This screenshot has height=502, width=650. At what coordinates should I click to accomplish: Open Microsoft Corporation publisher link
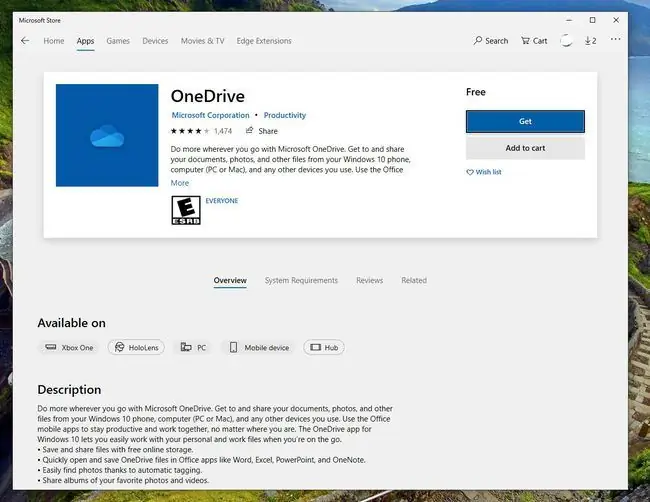pos(211,115)
